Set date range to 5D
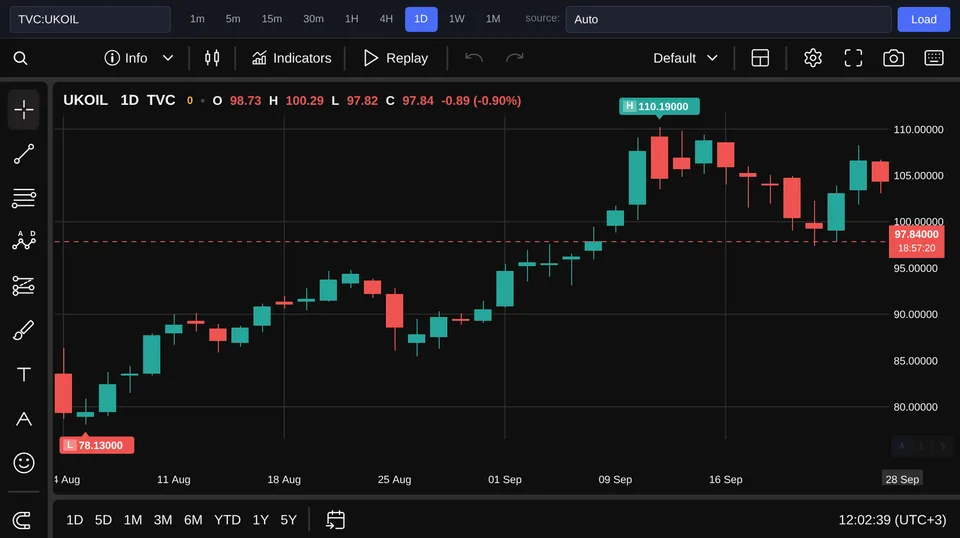The width and height of the screenshot is (960, 538). coord(103,520)
